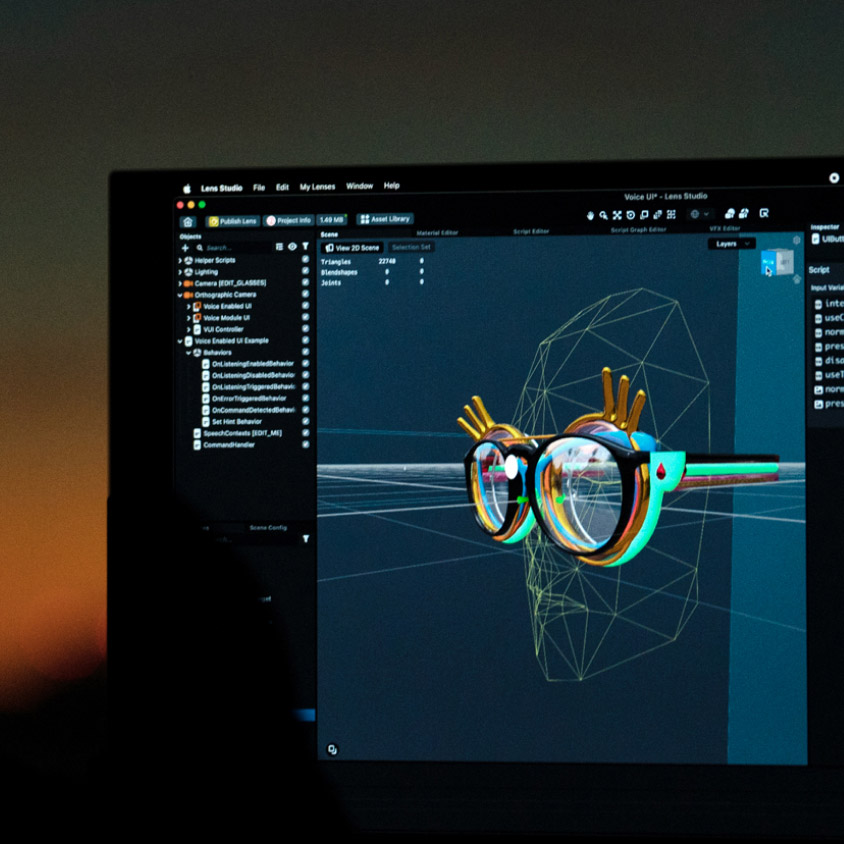
Task: Open the Edit menu
Action: click(x=282, y=187)
